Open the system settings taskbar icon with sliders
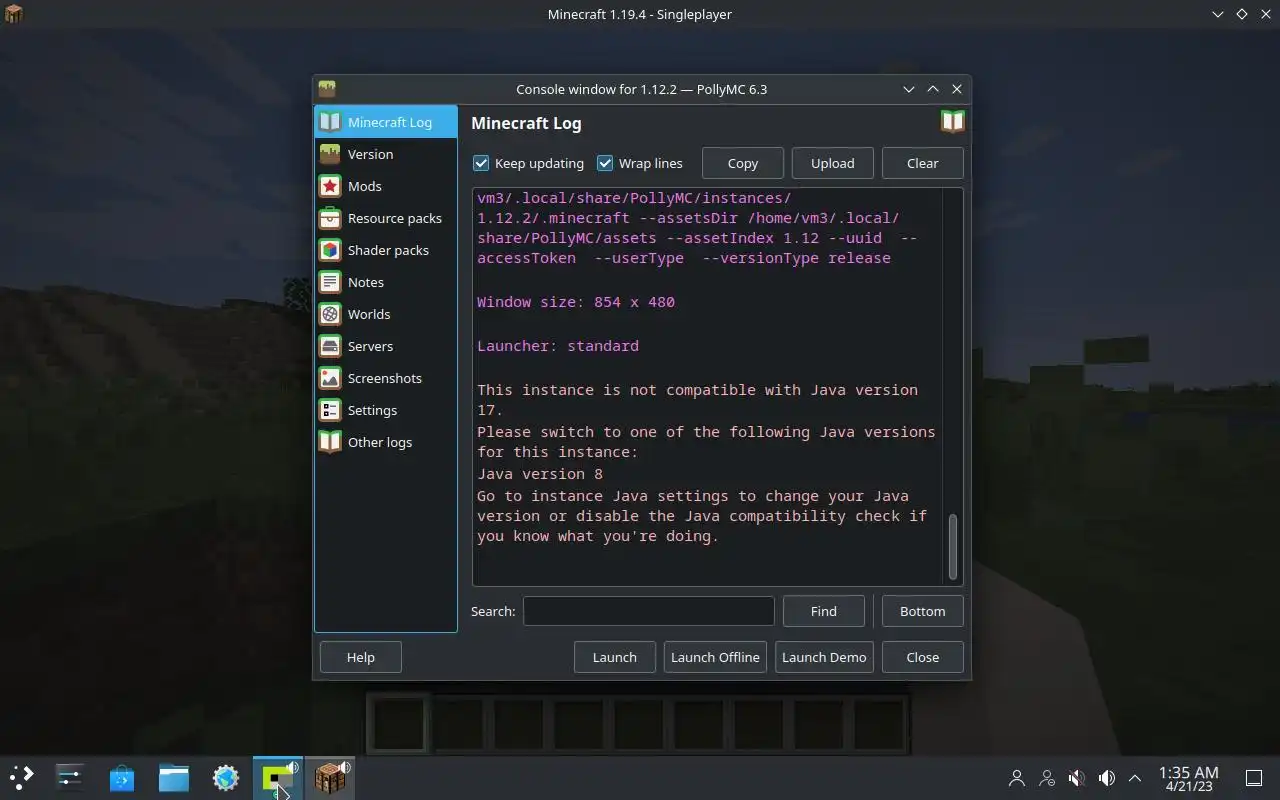The width and height of the screenshot is (1280, 800). 70,777
